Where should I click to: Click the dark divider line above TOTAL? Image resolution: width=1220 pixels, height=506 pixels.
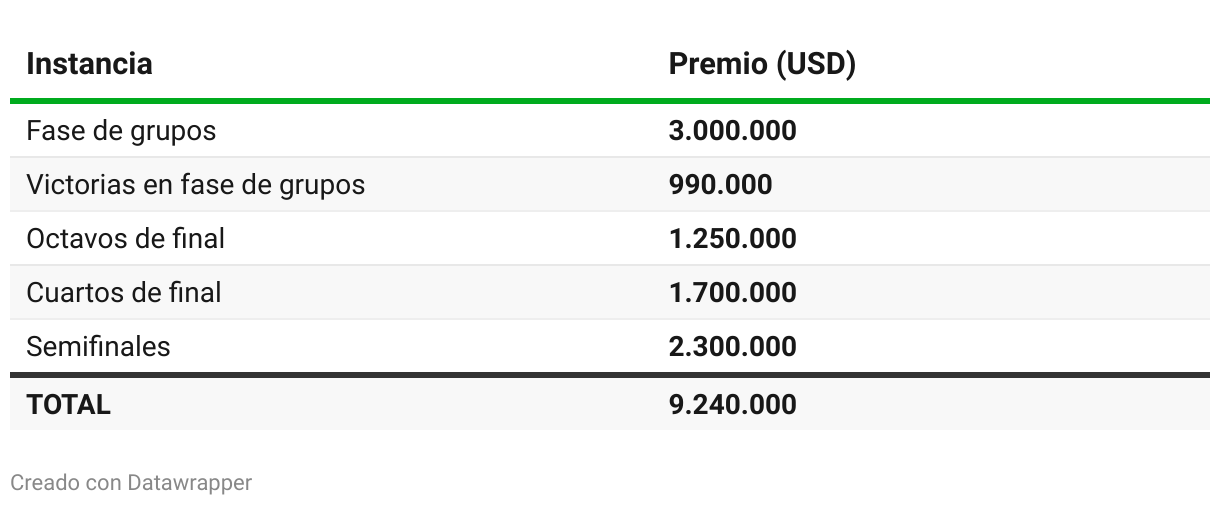pos(610,375)
